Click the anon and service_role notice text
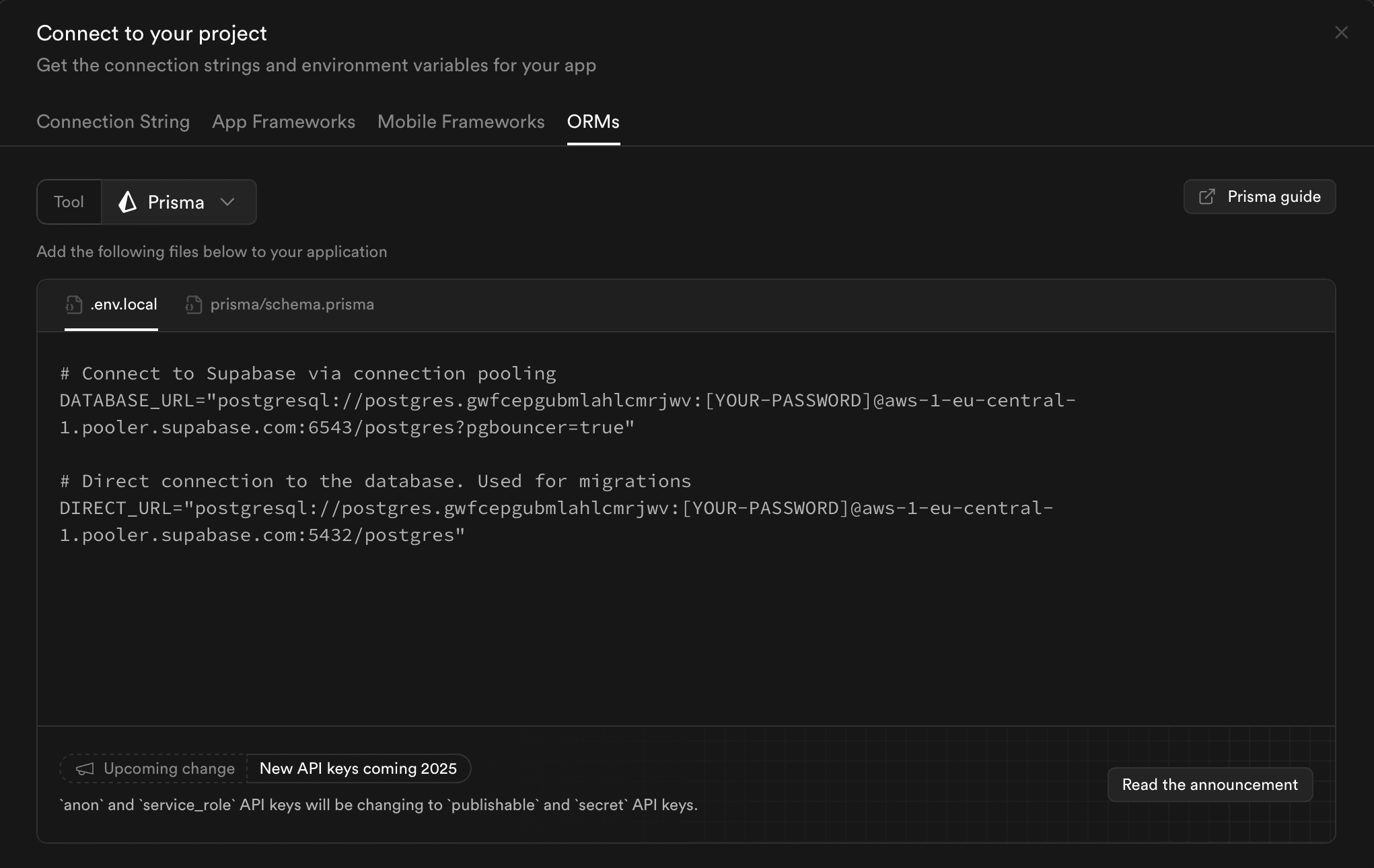 tap(378, 805)
